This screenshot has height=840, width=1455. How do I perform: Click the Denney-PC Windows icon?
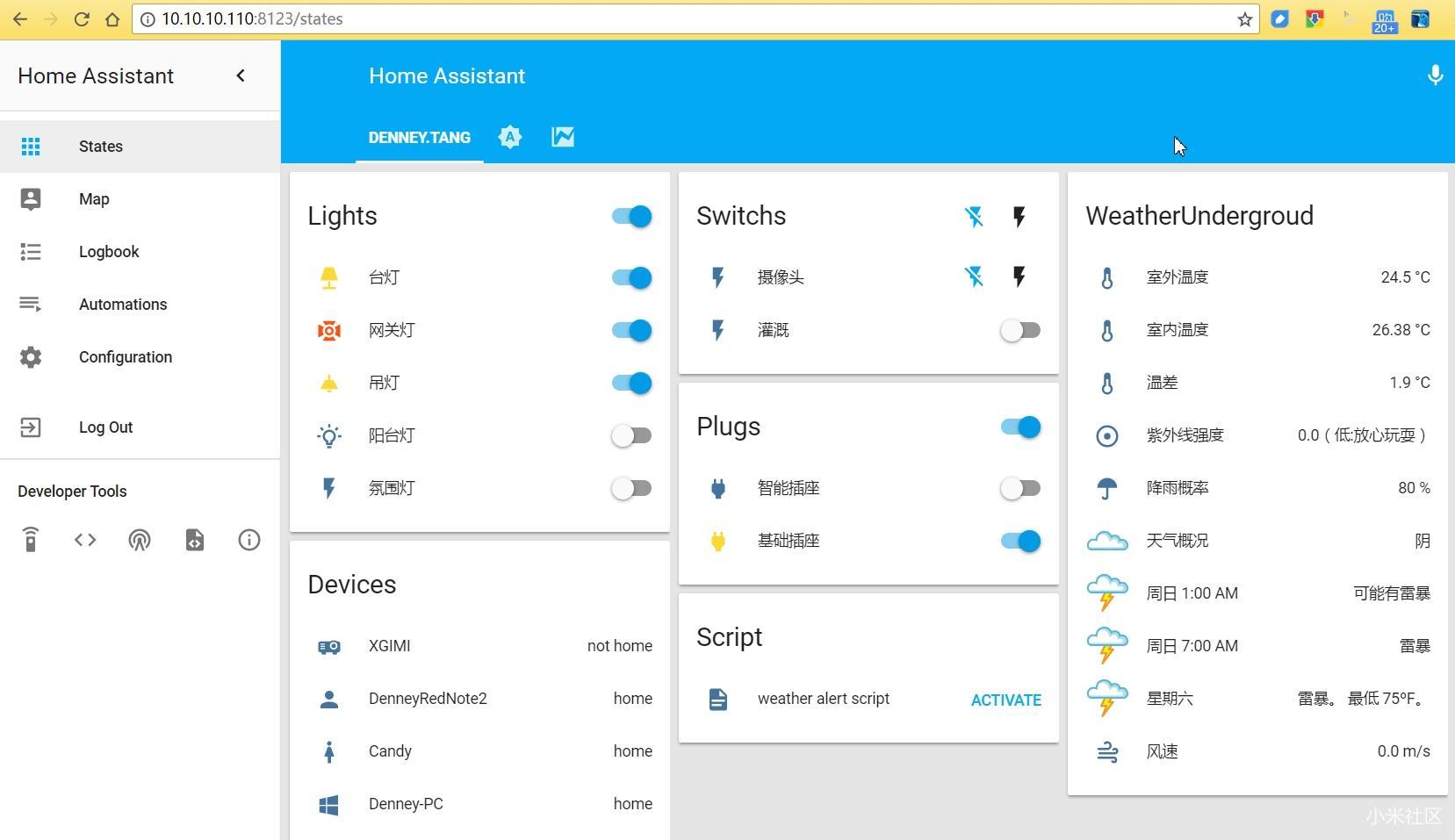[329, 804]
